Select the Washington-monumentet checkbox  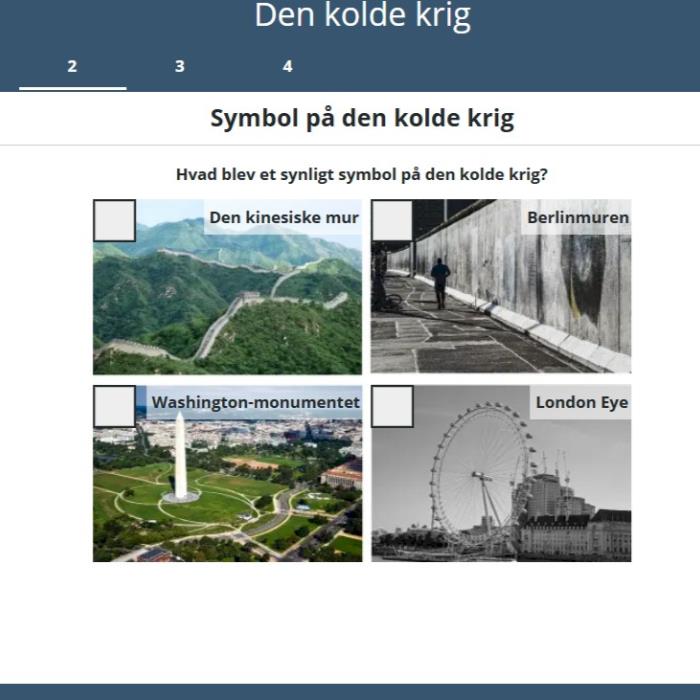pyautogui.click(x=114, y=406)
